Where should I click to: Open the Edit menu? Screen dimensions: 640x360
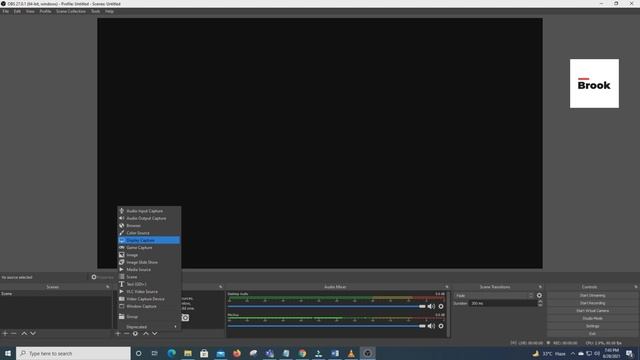coord(17,11)
